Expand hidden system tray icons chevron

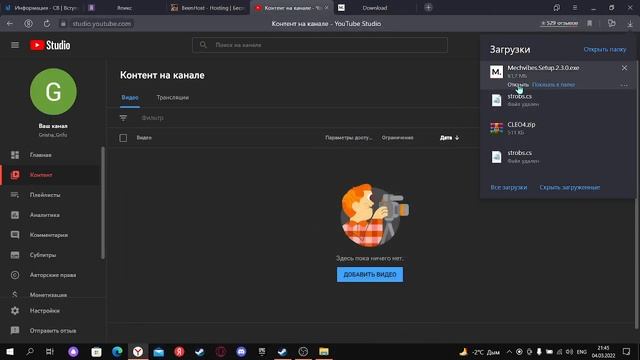[509, 351]
